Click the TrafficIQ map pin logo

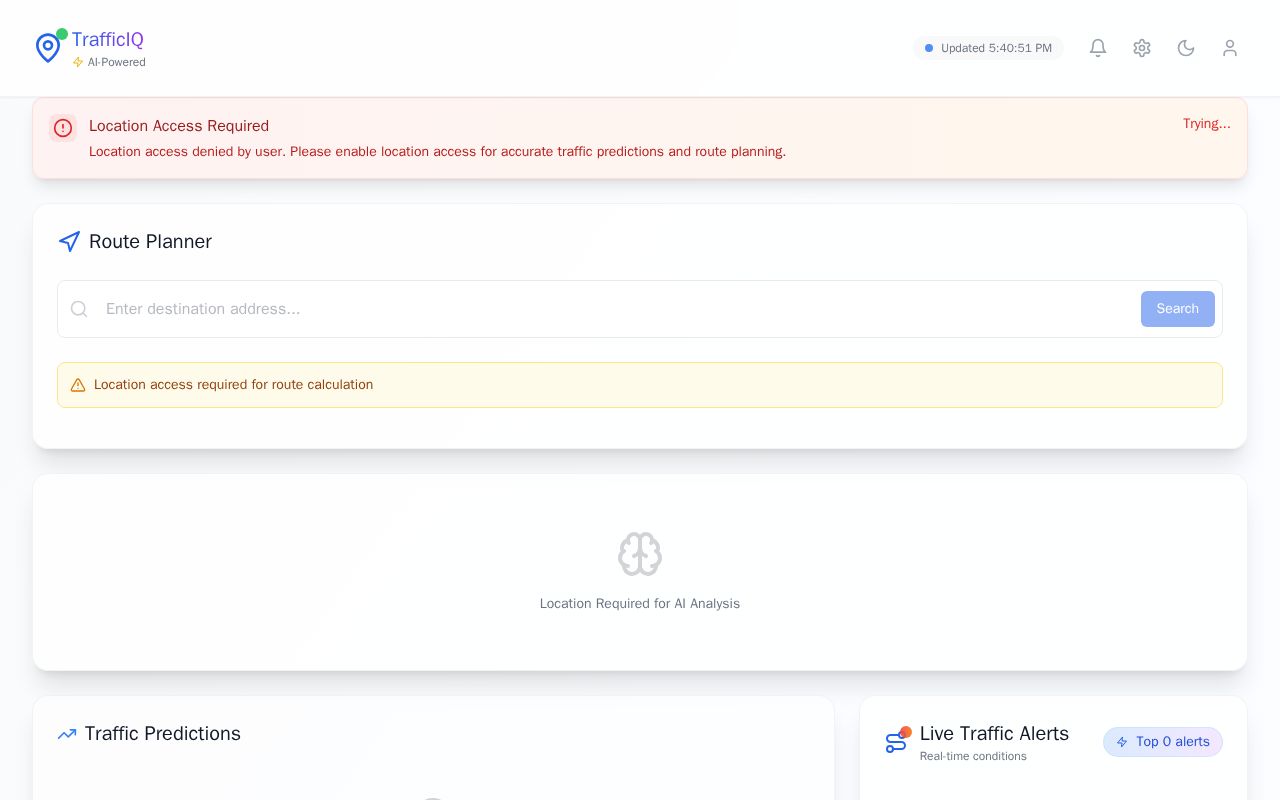click(48, 47)
